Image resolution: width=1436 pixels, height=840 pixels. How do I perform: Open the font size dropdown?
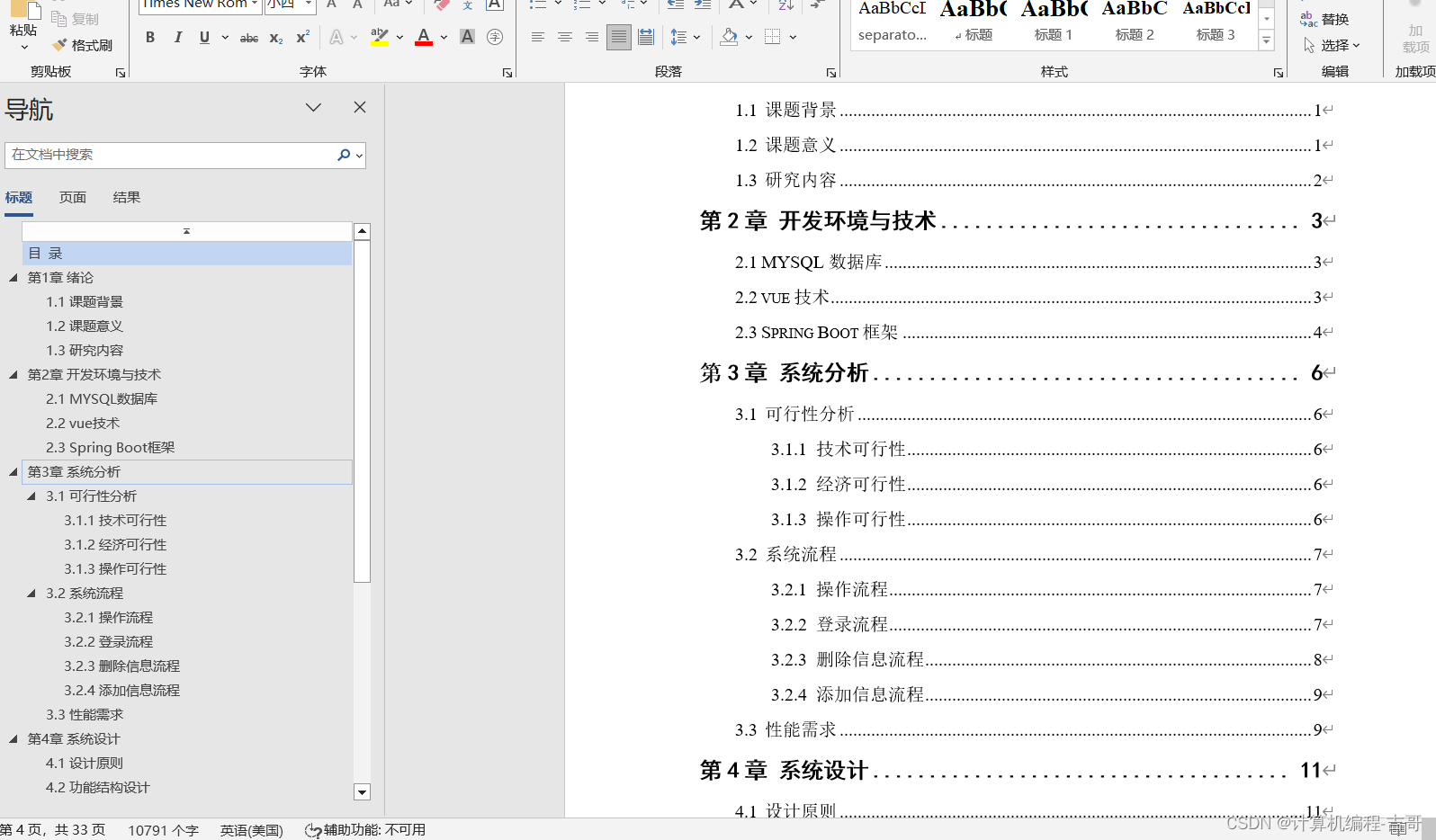(308, 4)
